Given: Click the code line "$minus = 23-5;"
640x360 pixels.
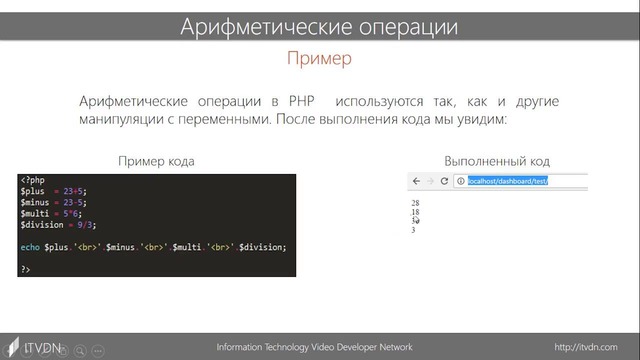Looking at the screenshot, I should point(53,202).
